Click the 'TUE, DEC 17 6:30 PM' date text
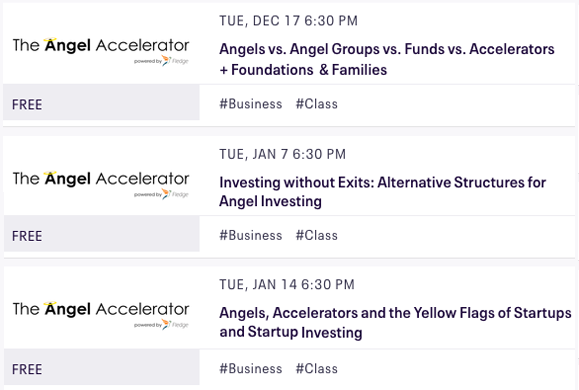Image resolution: width=579 pixels, height=390 pixels. click(x=288, y=21)
